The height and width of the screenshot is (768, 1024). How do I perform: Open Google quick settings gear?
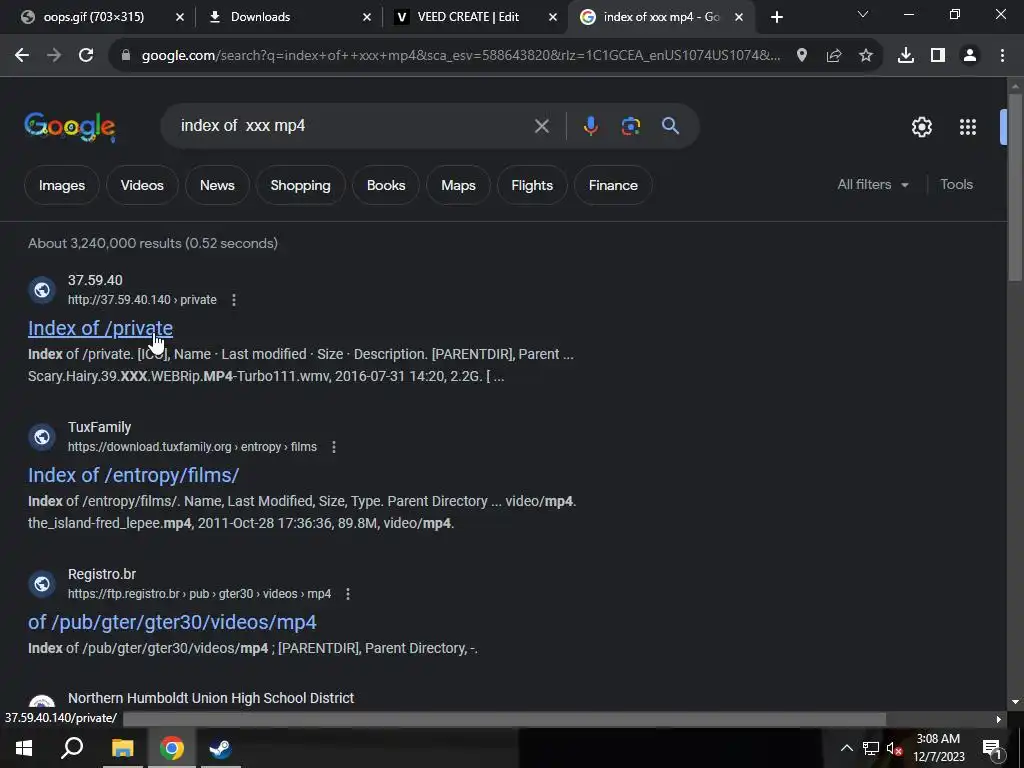(921, 127)
